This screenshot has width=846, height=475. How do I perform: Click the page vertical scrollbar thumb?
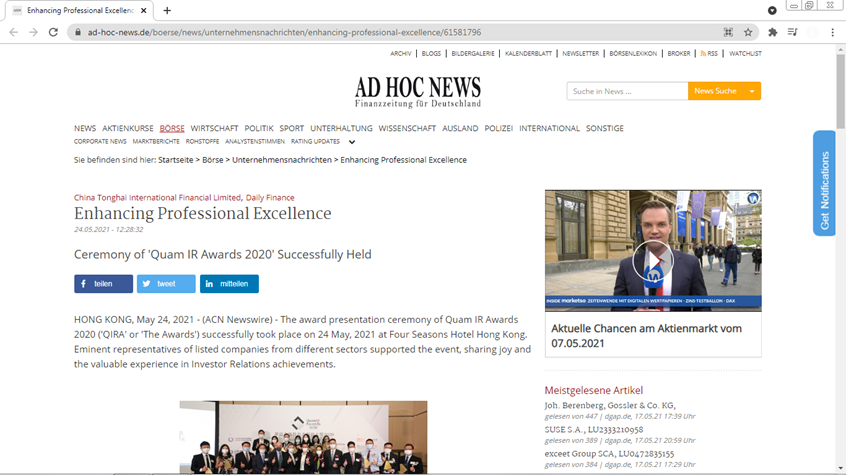pos(841,92)
